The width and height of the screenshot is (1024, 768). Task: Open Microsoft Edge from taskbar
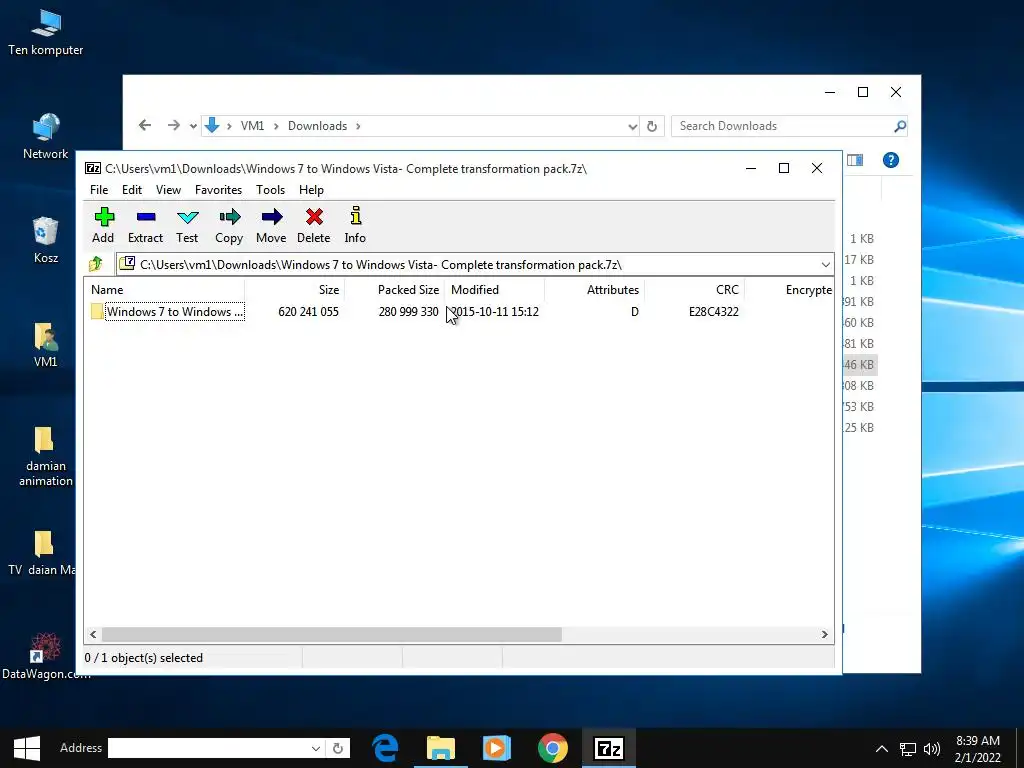[386, 748]
